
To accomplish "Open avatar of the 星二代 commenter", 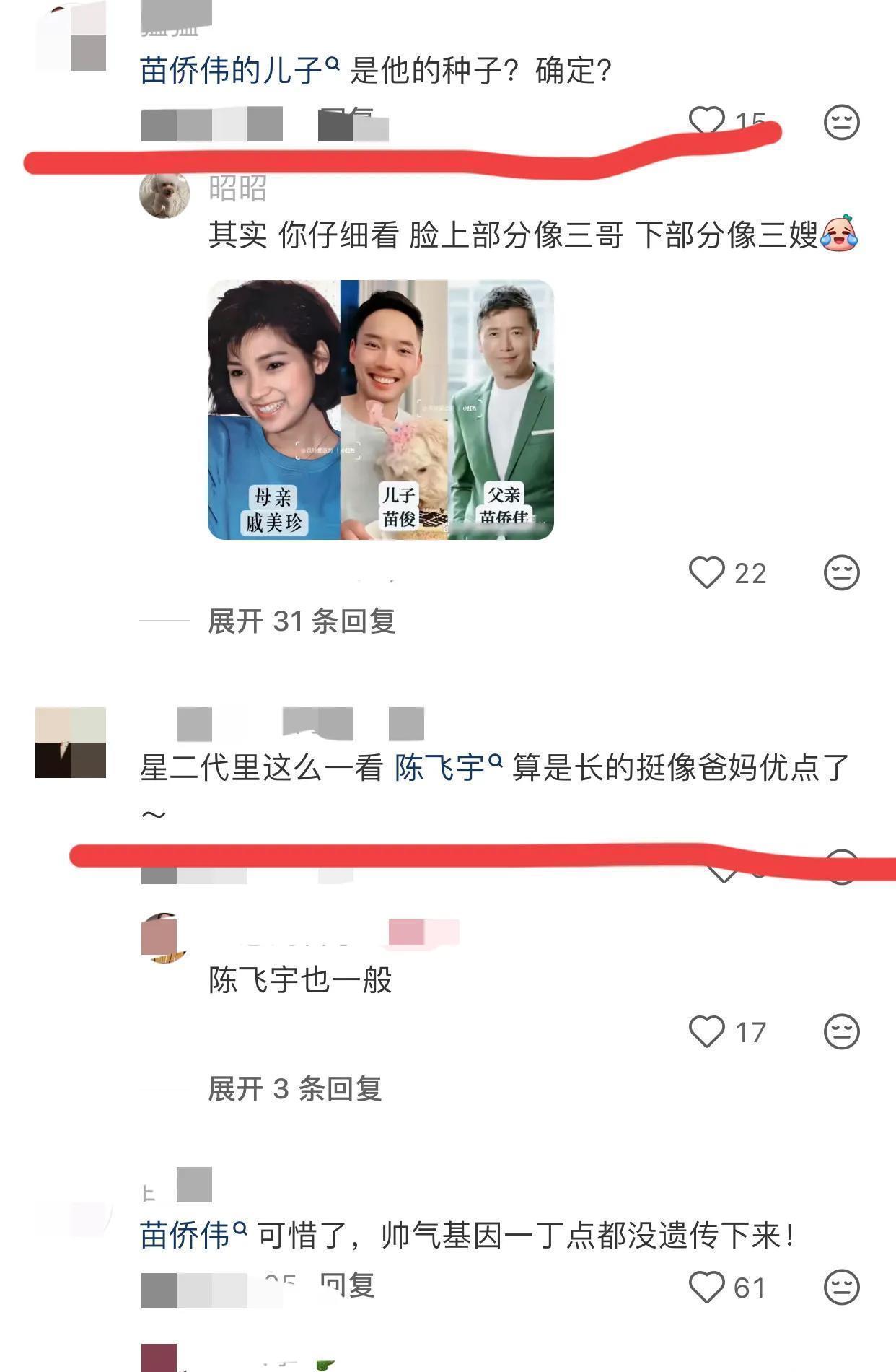I will click(71, 743).
